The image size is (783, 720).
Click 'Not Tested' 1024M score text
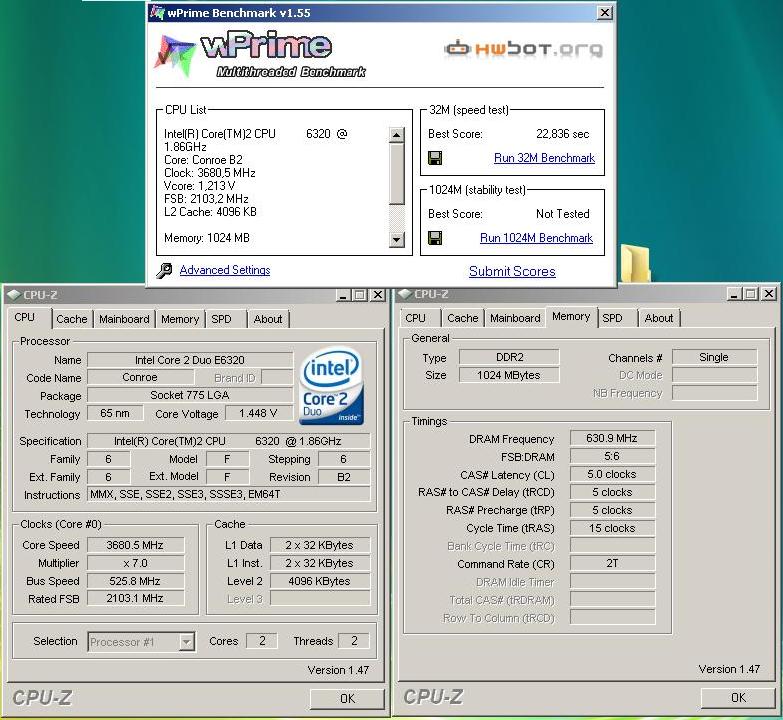(562, 214)
